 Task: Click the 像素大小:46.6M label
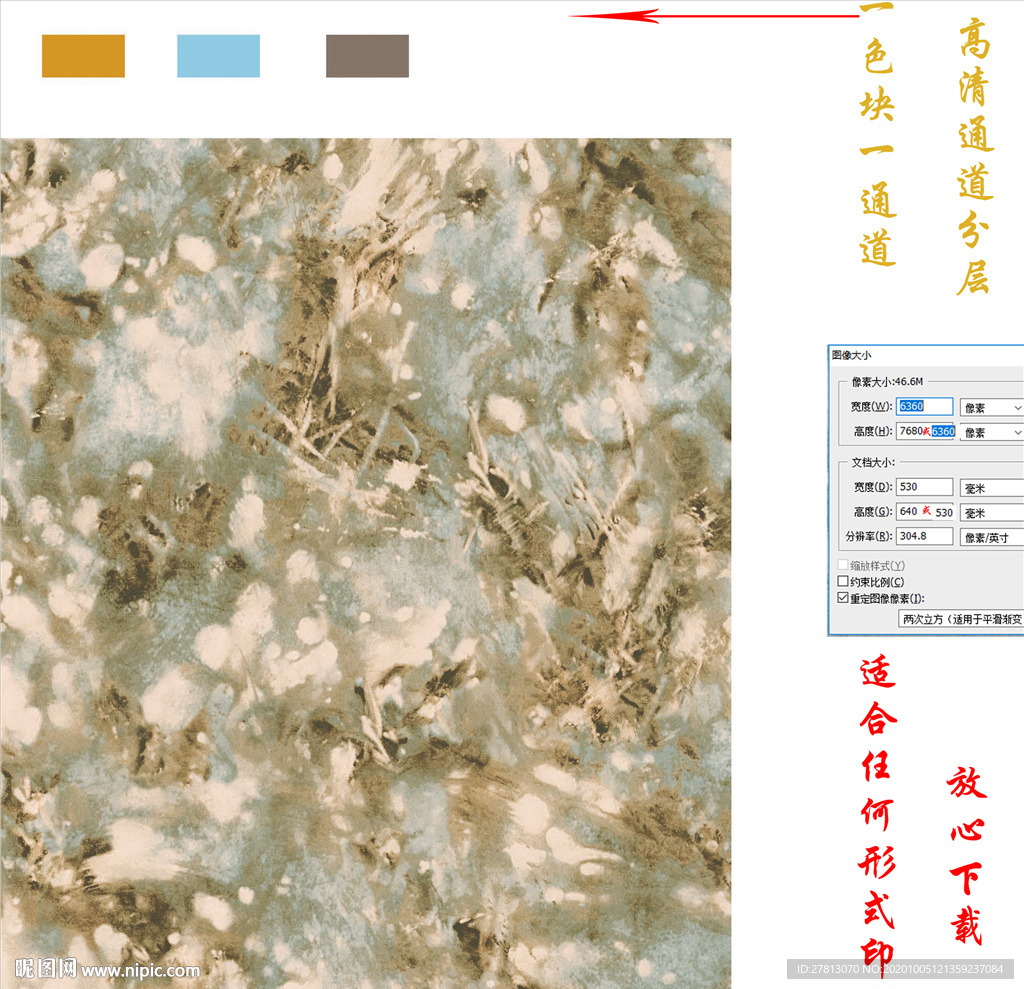coord(887,381)
